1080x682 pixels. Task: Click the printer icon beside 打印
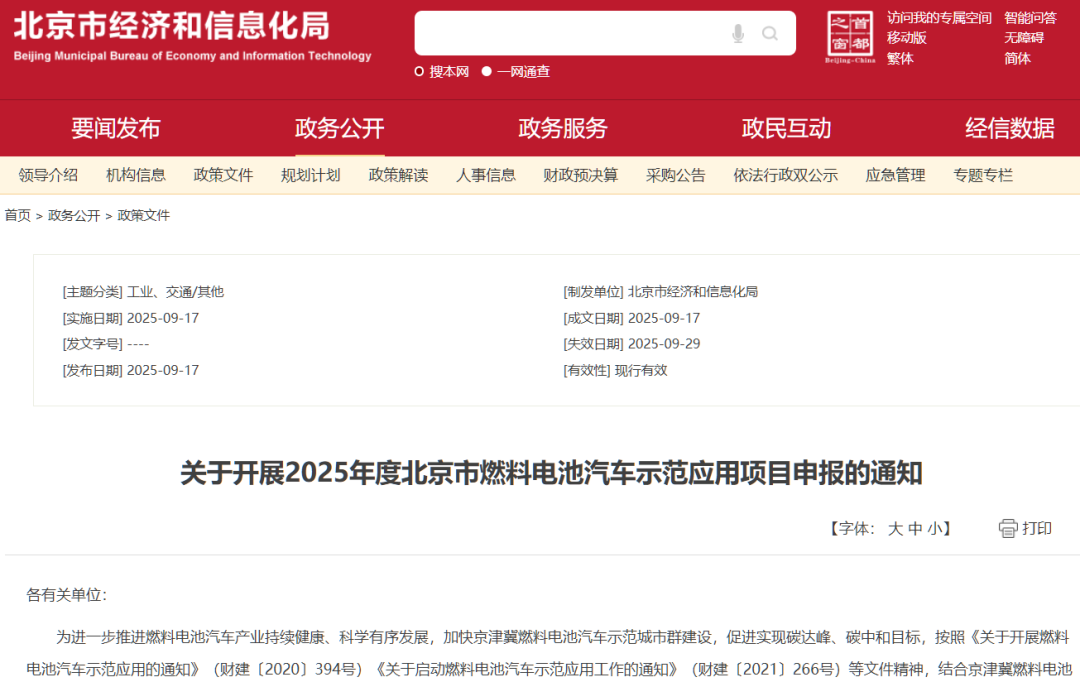point(1008,528)
